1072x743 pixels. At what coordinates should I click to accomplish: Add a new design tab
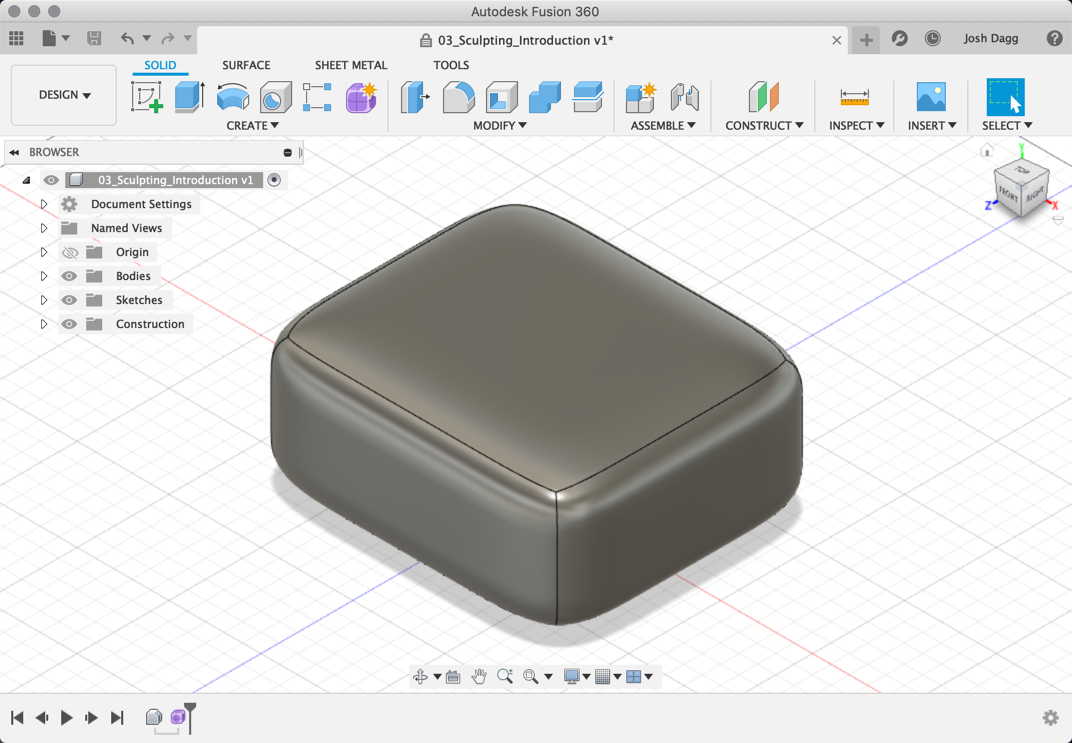[x=866, y=40]
